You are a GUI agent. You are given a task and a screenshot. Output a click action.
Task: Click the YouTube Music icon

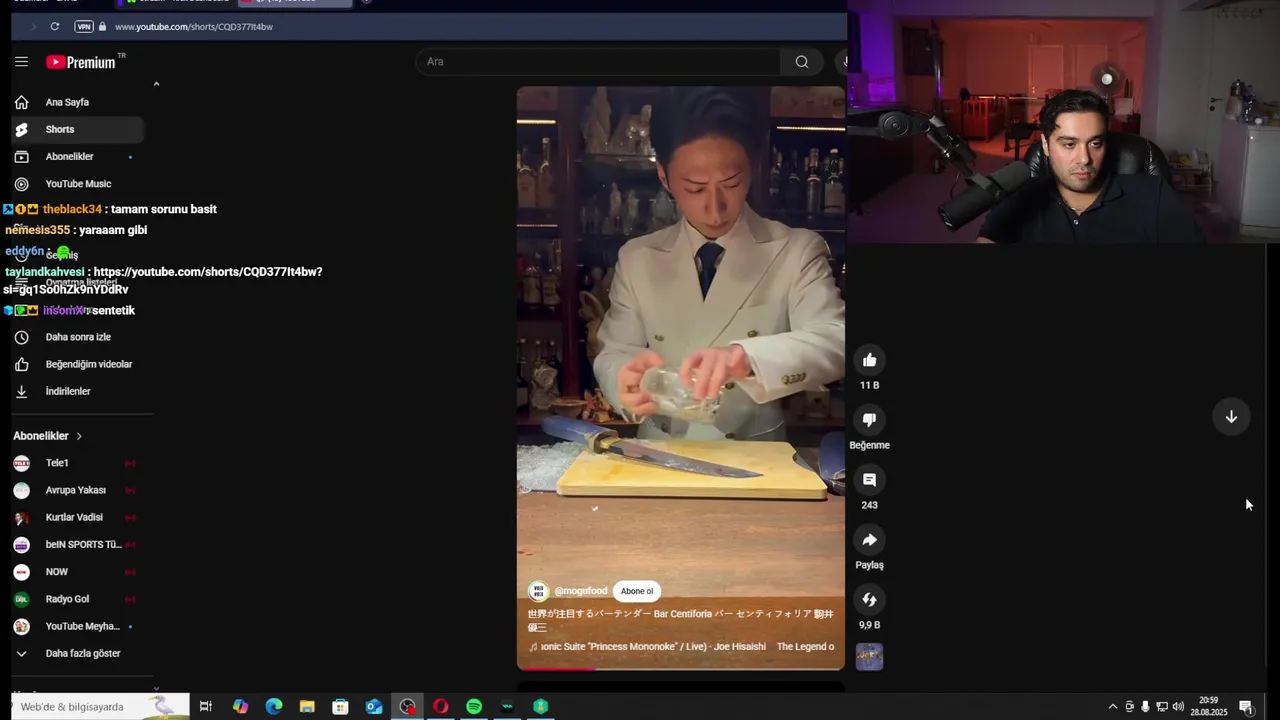point(21,184)
